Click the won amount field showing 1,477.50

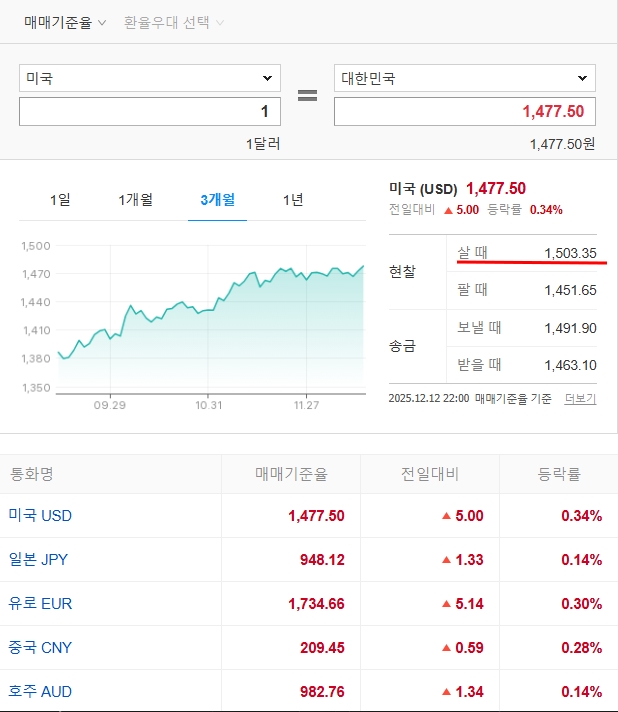click(x=464, y=111)
